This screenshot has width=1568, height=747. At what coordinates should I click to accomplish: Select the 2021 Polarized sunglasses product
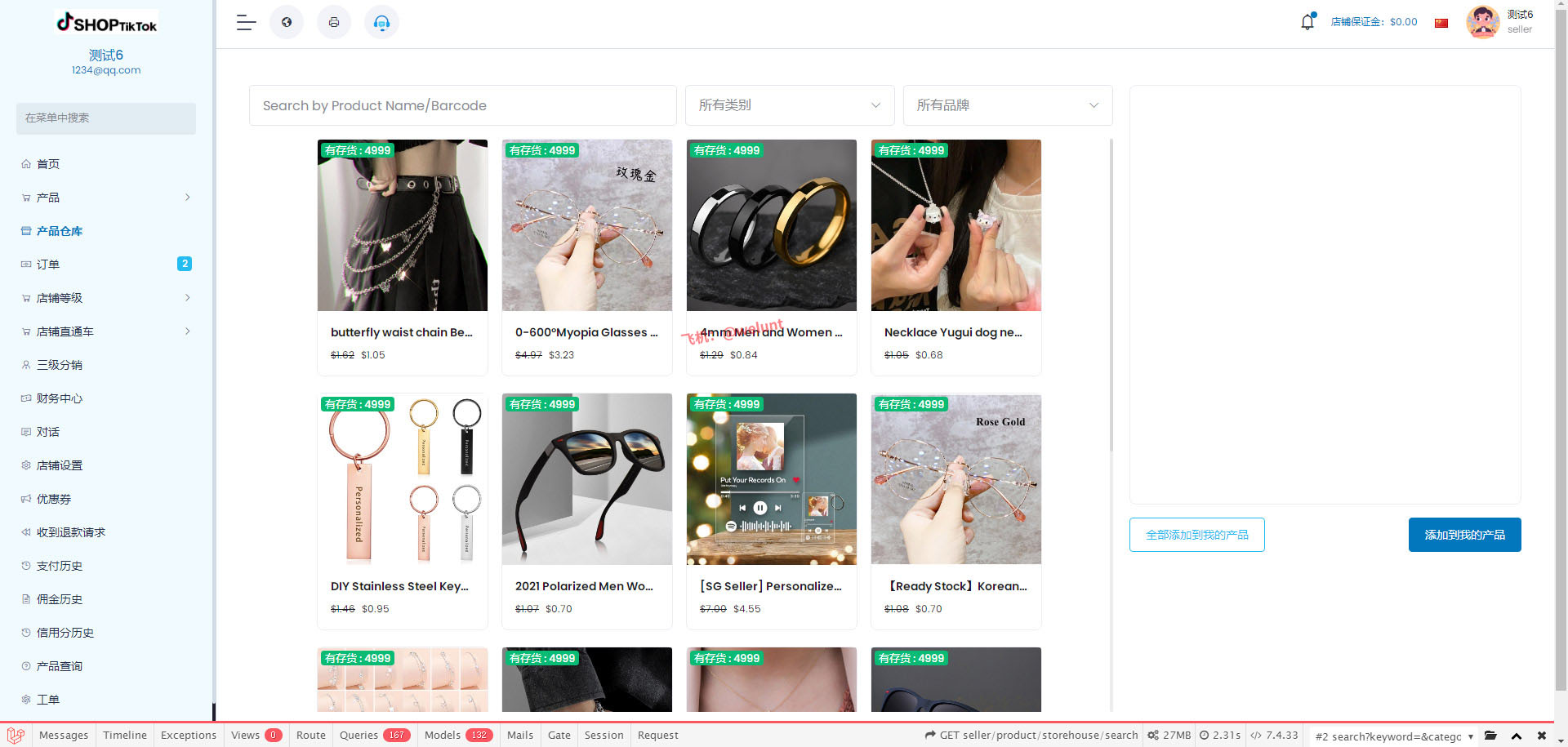[x=587, y=511]
